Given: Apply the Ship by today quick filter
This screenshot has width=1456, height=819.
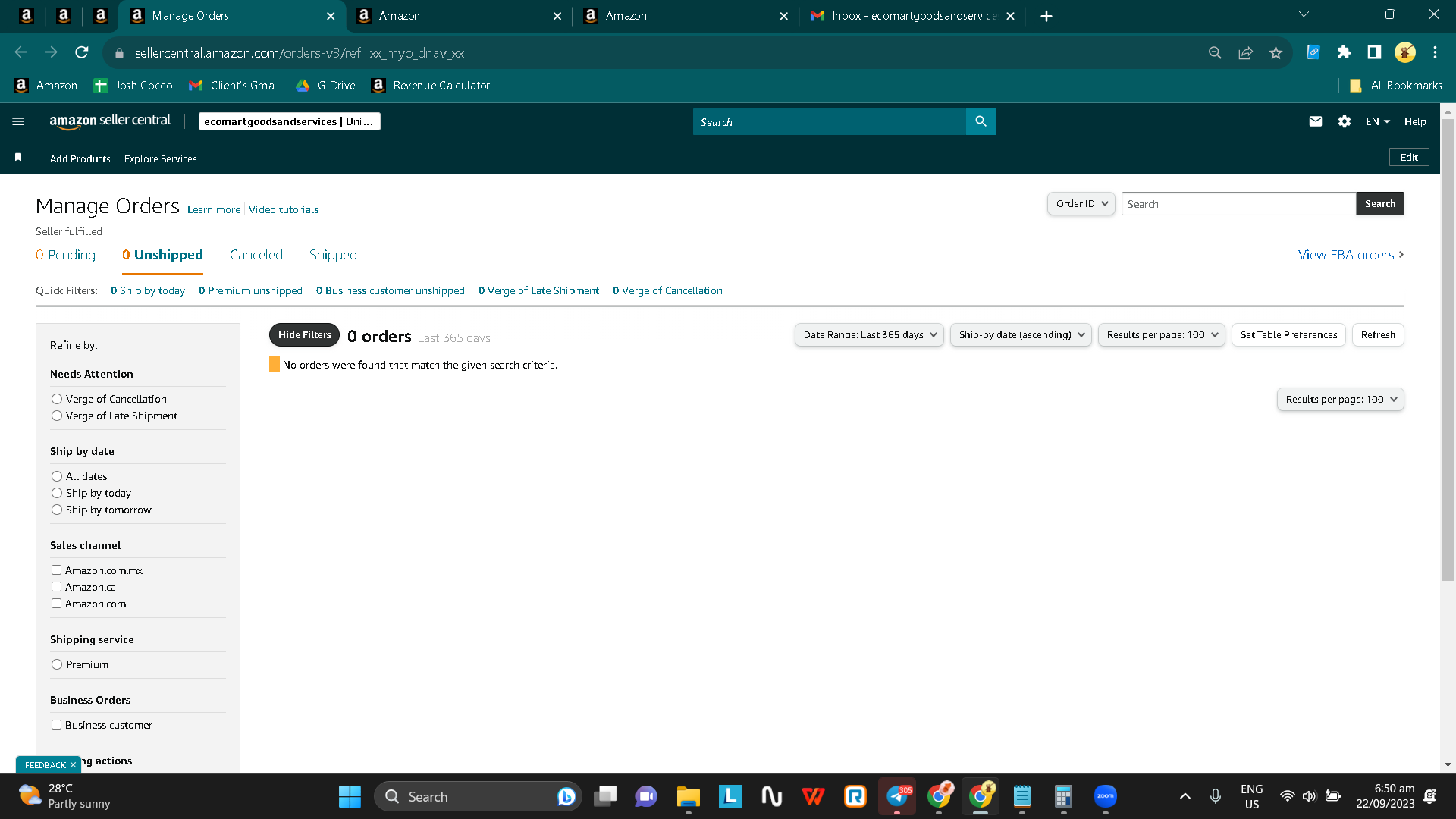Looking at the screenshot, I should (x=148, y=290).
